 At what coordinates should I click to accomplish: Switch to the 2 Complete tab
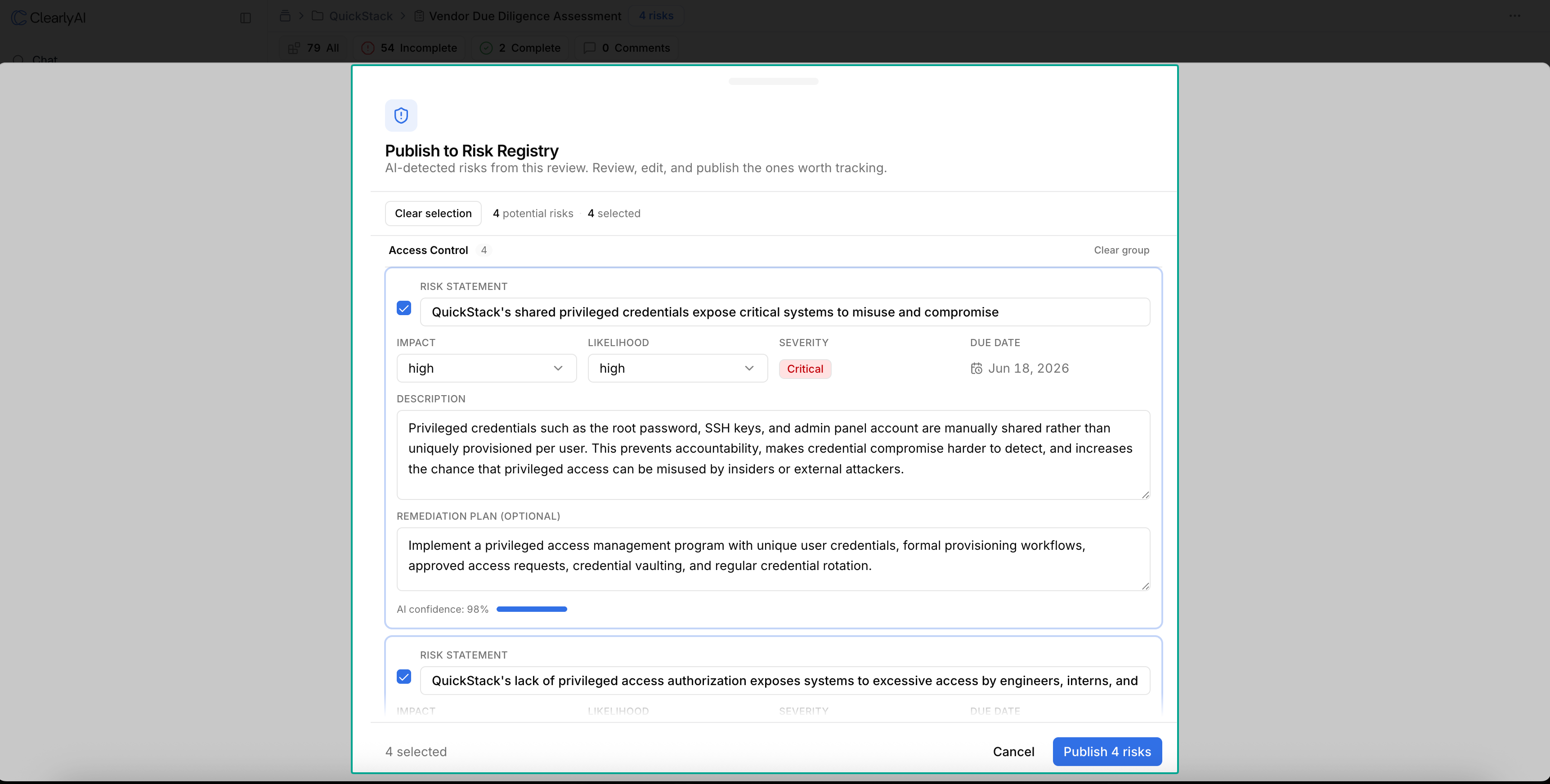coord(520,48)
